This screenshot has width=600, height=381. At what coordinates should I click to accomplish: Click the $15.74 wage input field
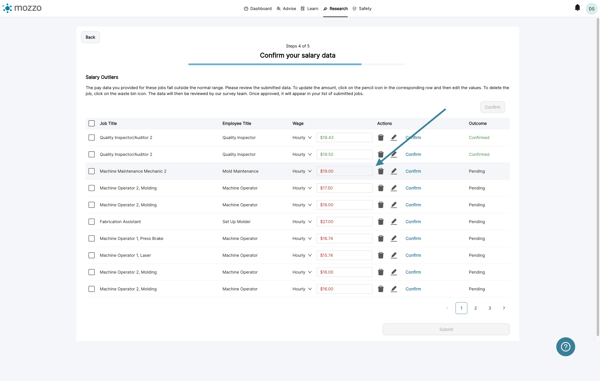[344, 255]
